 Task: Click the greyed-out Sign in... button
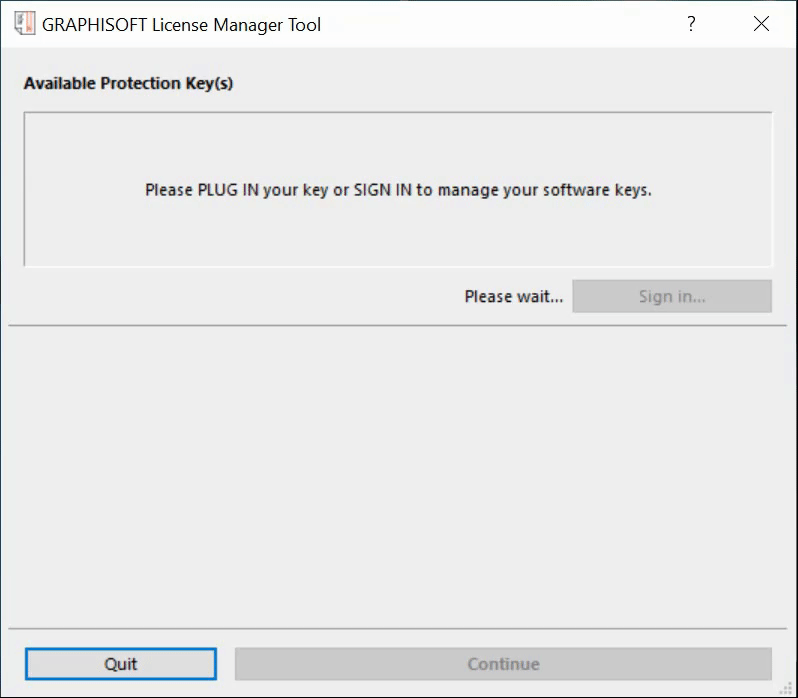coord(672,296)
